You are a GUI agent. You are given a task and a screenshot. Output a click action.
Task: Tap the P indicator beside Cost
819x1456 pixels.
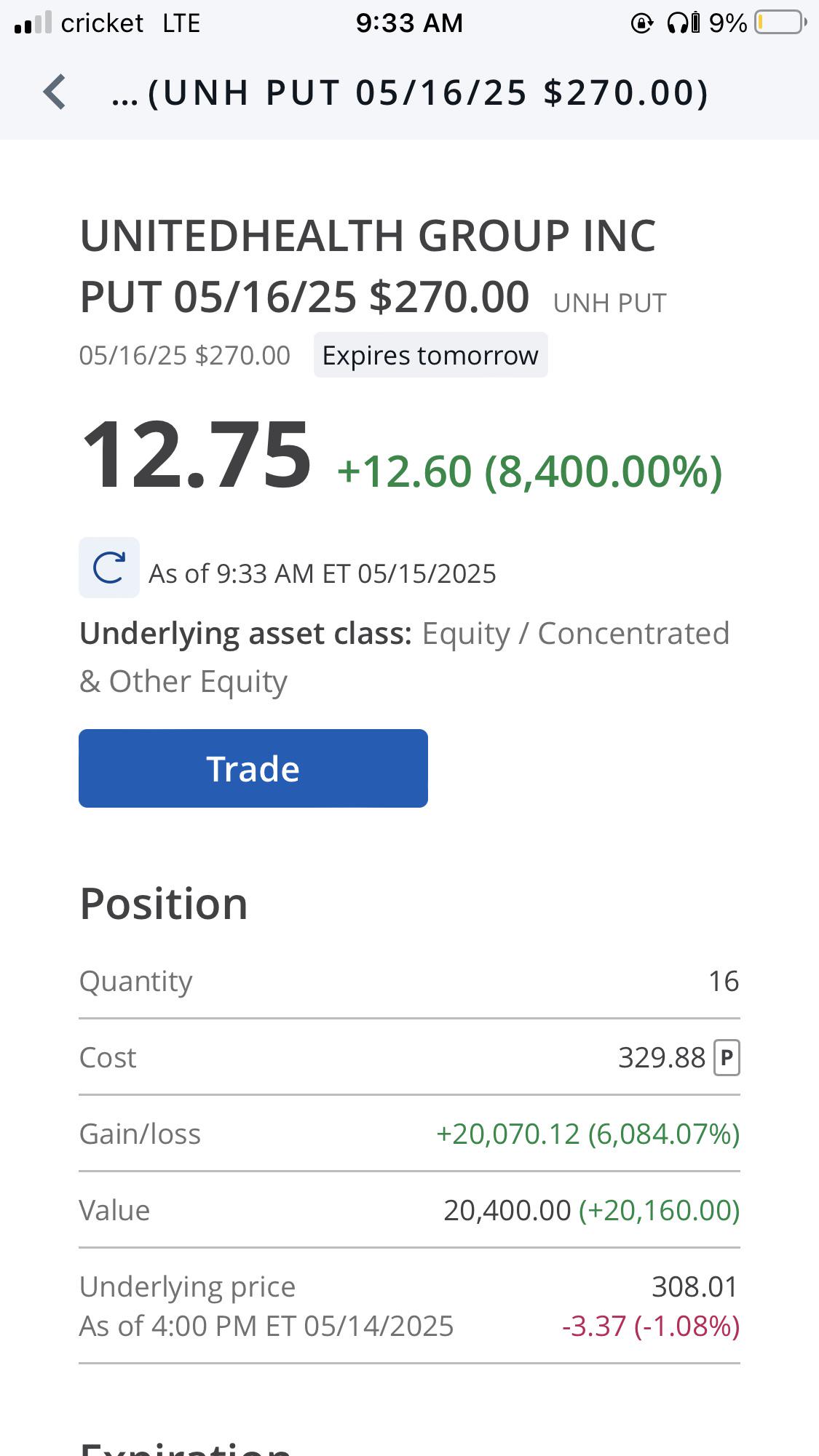tap(727, 1058)
